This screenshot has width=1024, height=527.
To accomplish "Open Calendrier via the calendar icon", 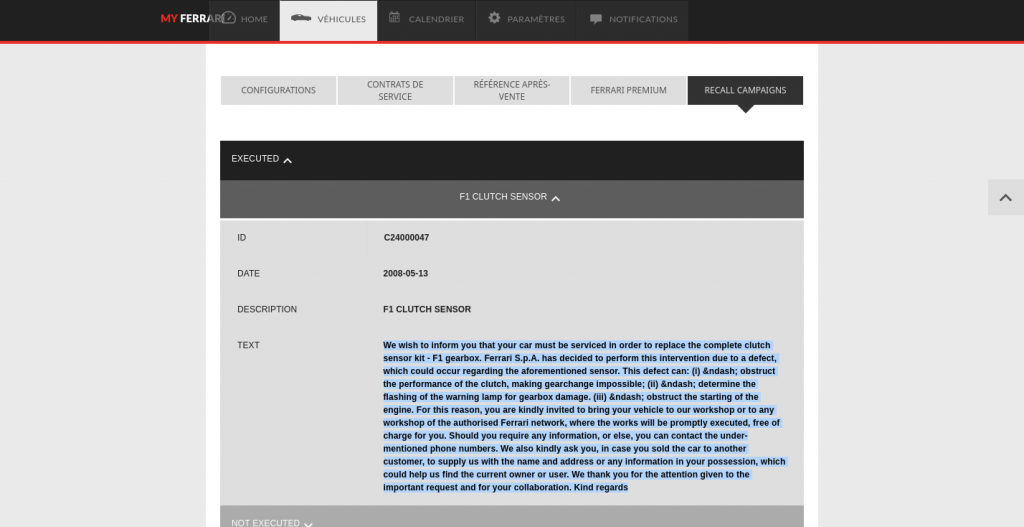I will (395, 18).
